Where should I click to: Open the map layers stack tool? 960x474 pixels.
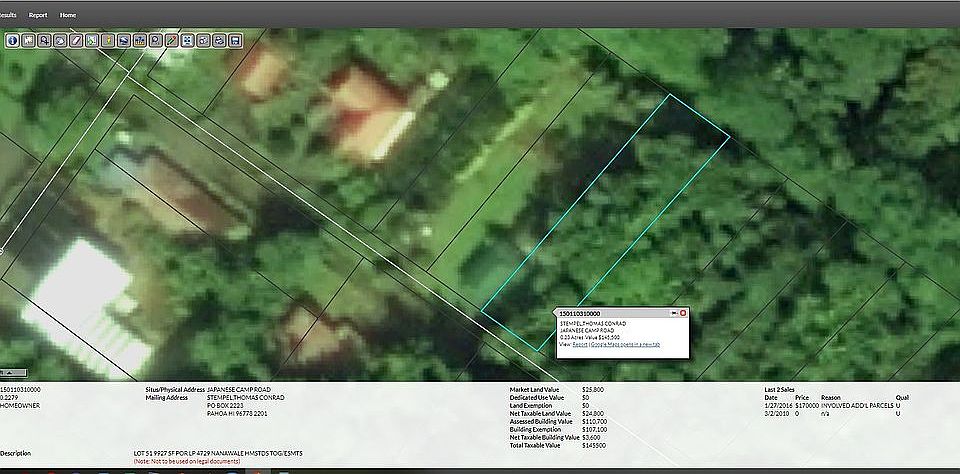tap(124, 41)
